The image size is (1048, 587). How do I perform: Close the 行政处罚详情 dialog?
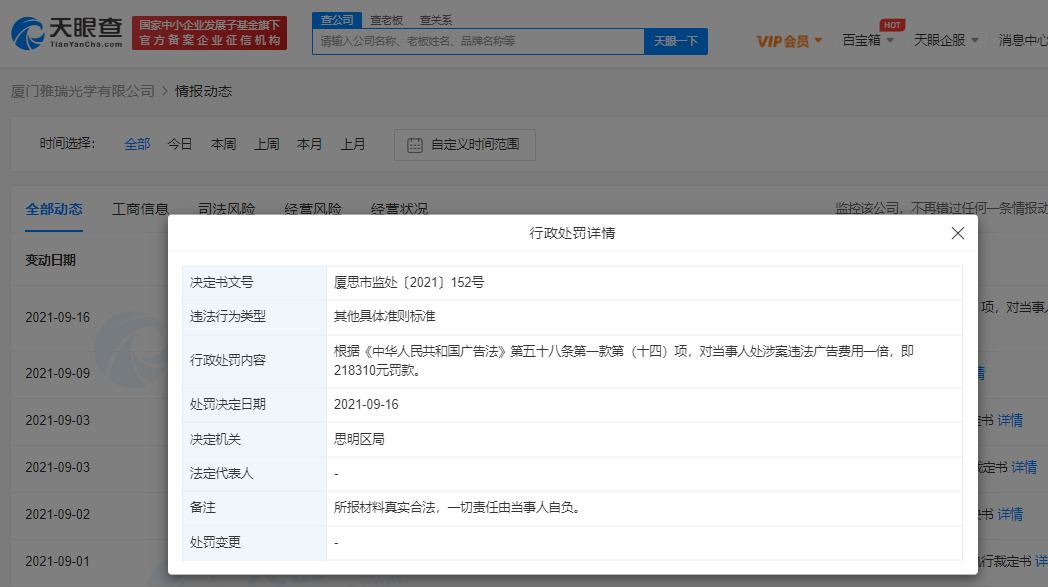point(957,233)
